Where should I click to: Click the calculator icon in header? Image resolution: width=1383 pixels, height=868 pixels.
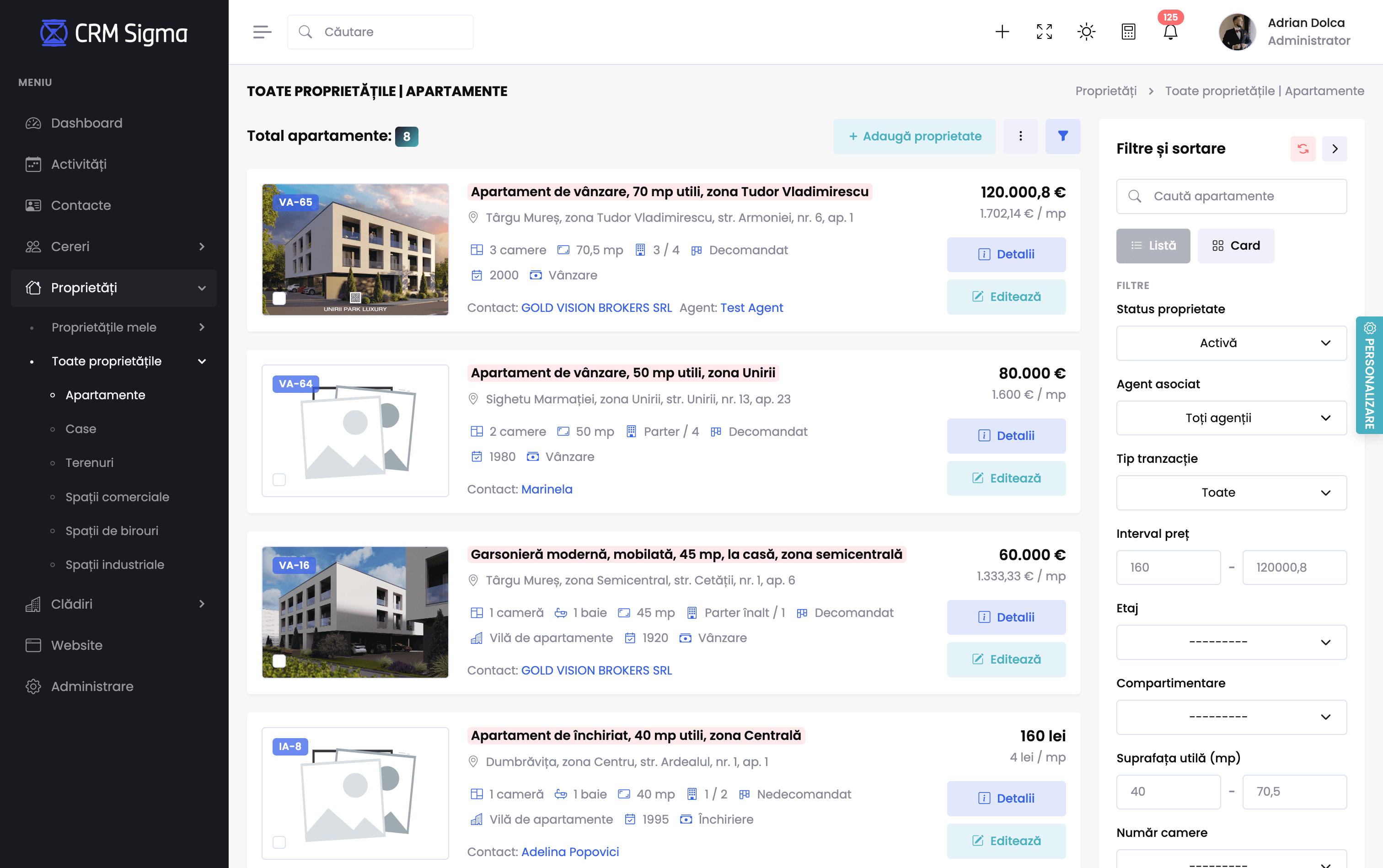point(1128,32)
